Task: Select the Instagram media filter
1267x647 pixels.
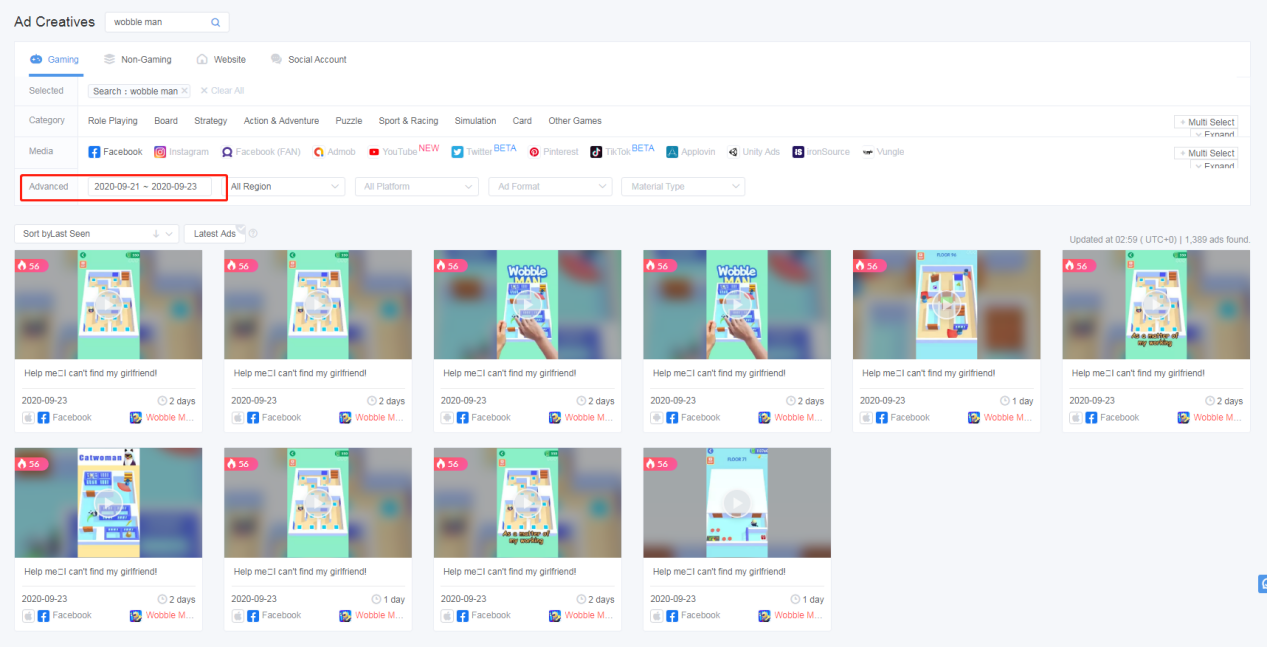Action: click(x=181, y=152)
